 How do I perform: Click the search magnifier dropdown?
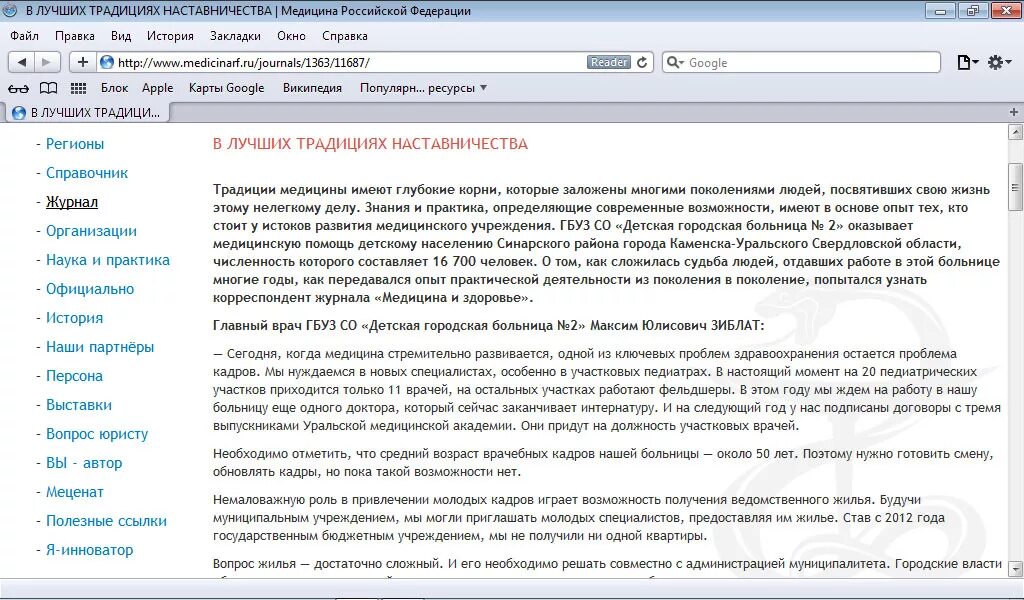tap(675, 62)
